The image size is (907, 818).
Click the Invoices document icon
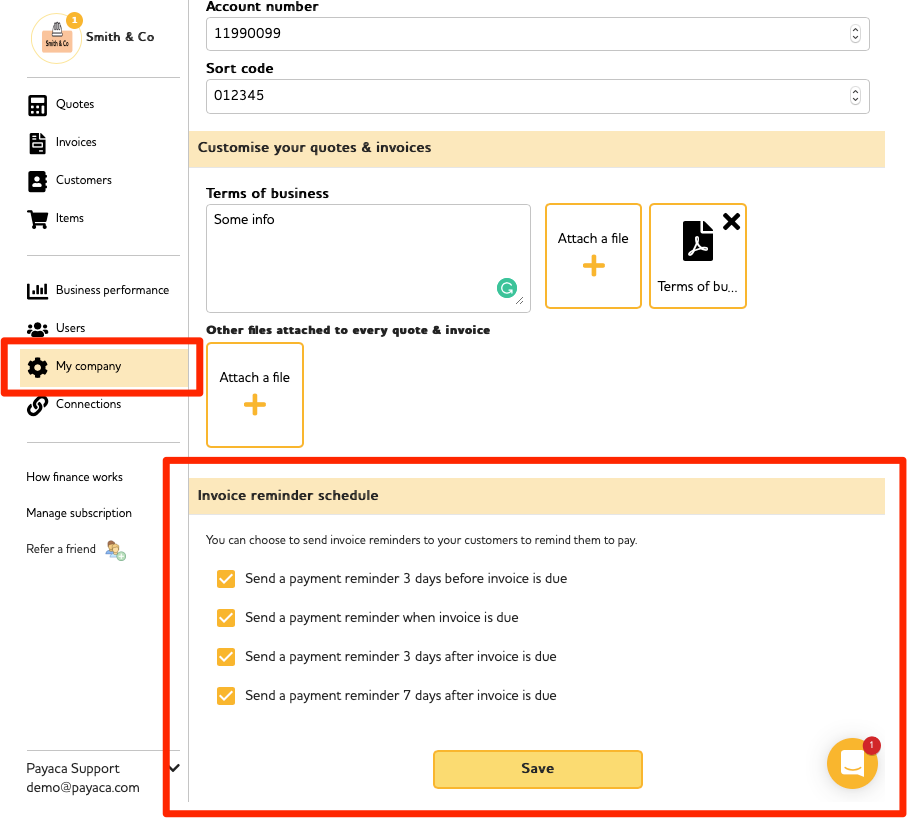coord(38,143)
